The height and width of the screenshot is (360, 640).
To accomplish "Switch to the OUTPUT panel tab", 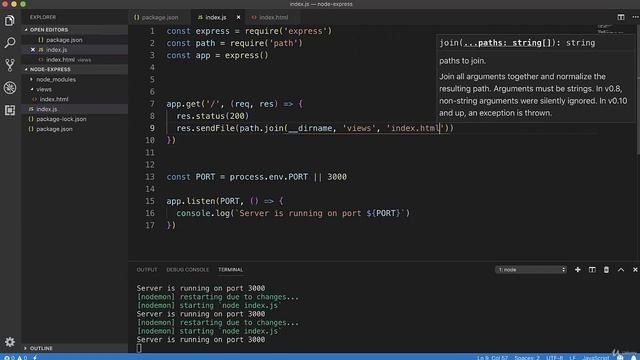I will click(x=147, y=269).
